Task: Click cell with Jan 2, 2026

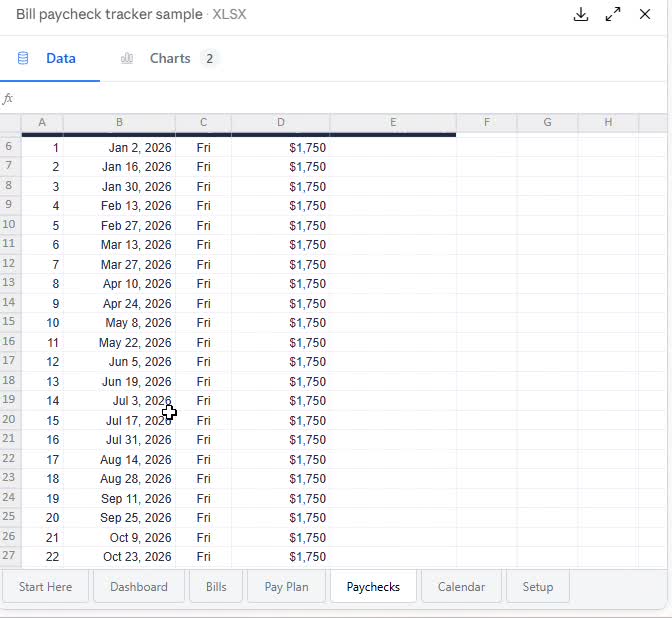Action: 119,148
